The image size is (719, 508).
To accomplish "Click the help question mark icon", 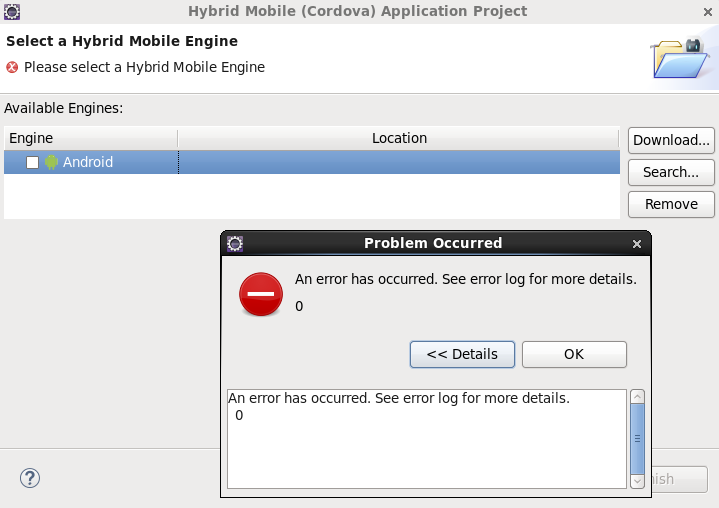I will [30, 478].
